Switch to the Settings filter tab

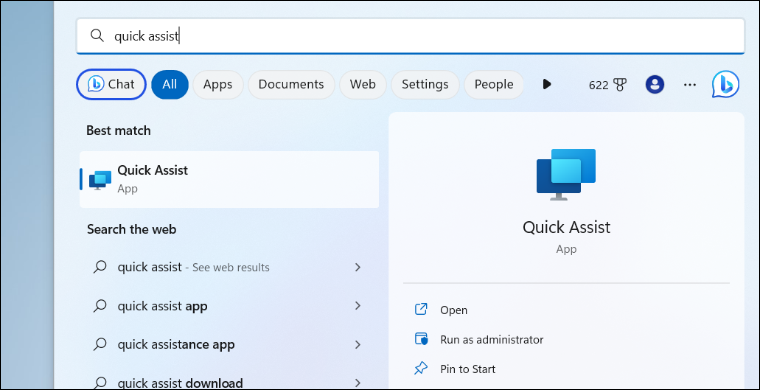point(425,84)
